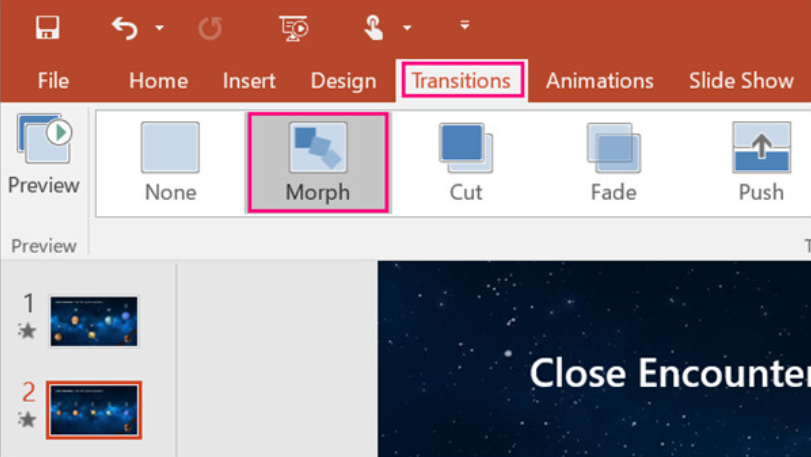Screen dimensions: 811x457
Task: Click the Save icon in quick access toolbar
Action: [x=47, y=27]
